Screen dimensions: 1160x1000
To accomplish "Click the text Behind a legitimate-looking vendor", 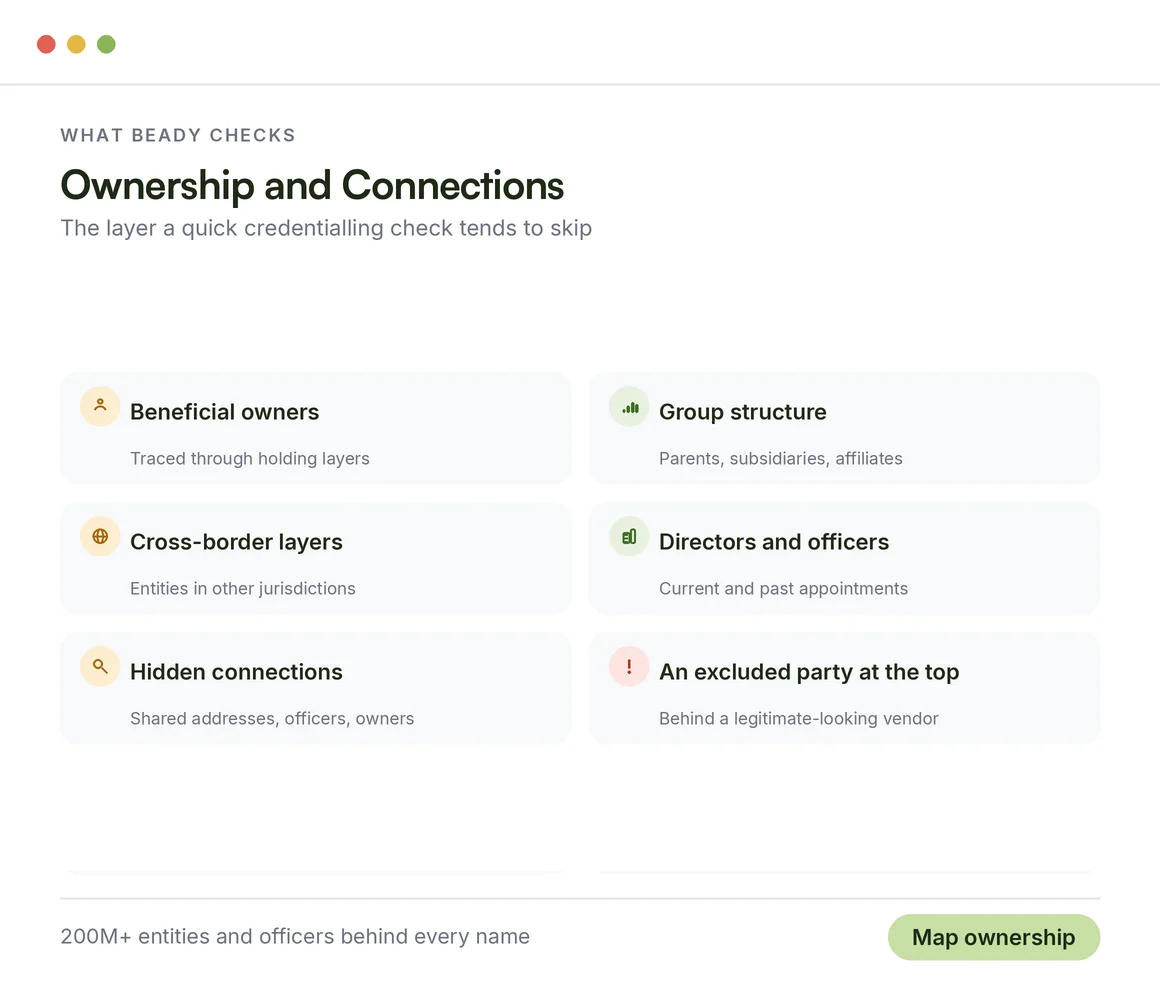I will (x=798, y=719).
